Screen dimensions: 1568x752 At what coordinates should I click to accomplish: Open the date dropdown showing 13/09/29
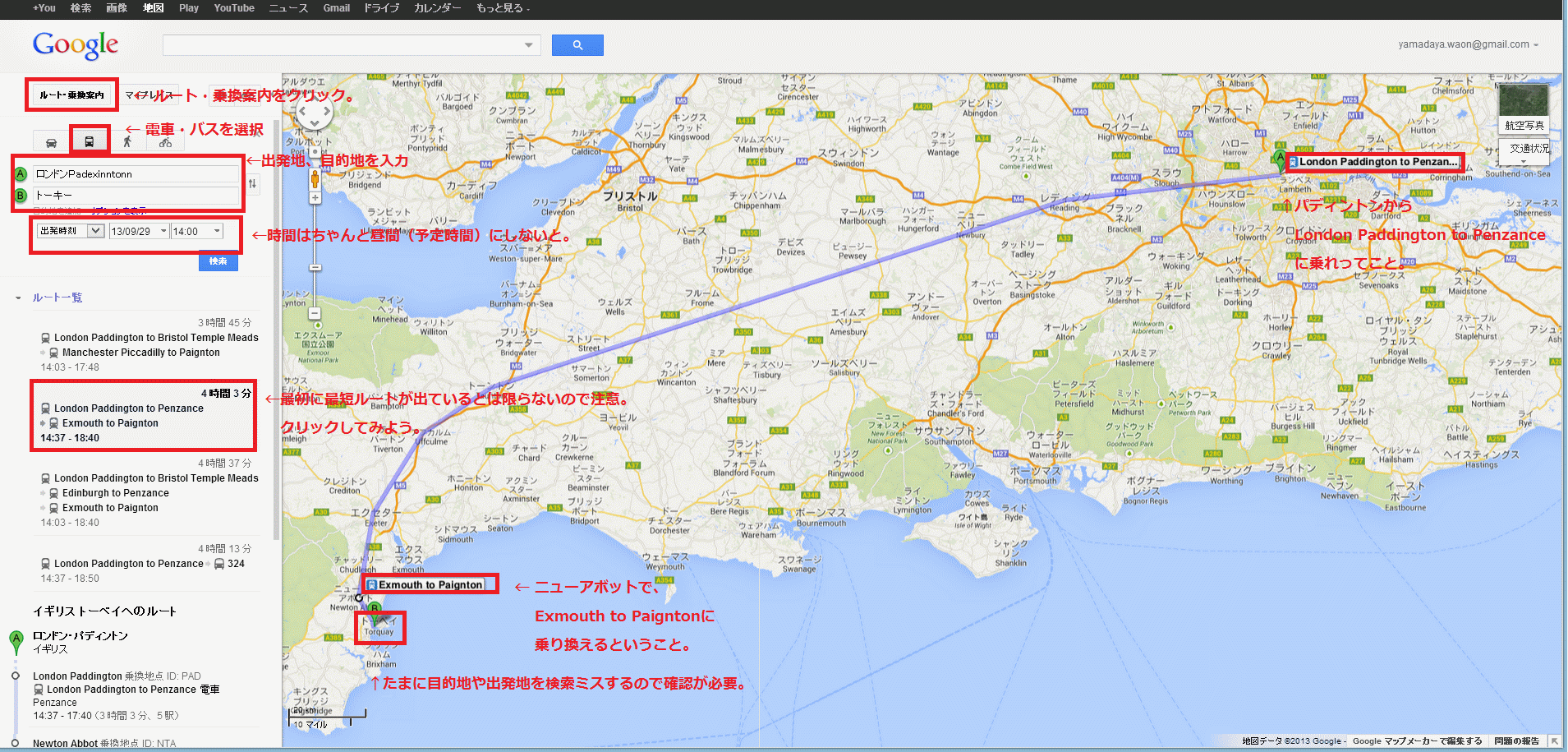tap(139, 232)
